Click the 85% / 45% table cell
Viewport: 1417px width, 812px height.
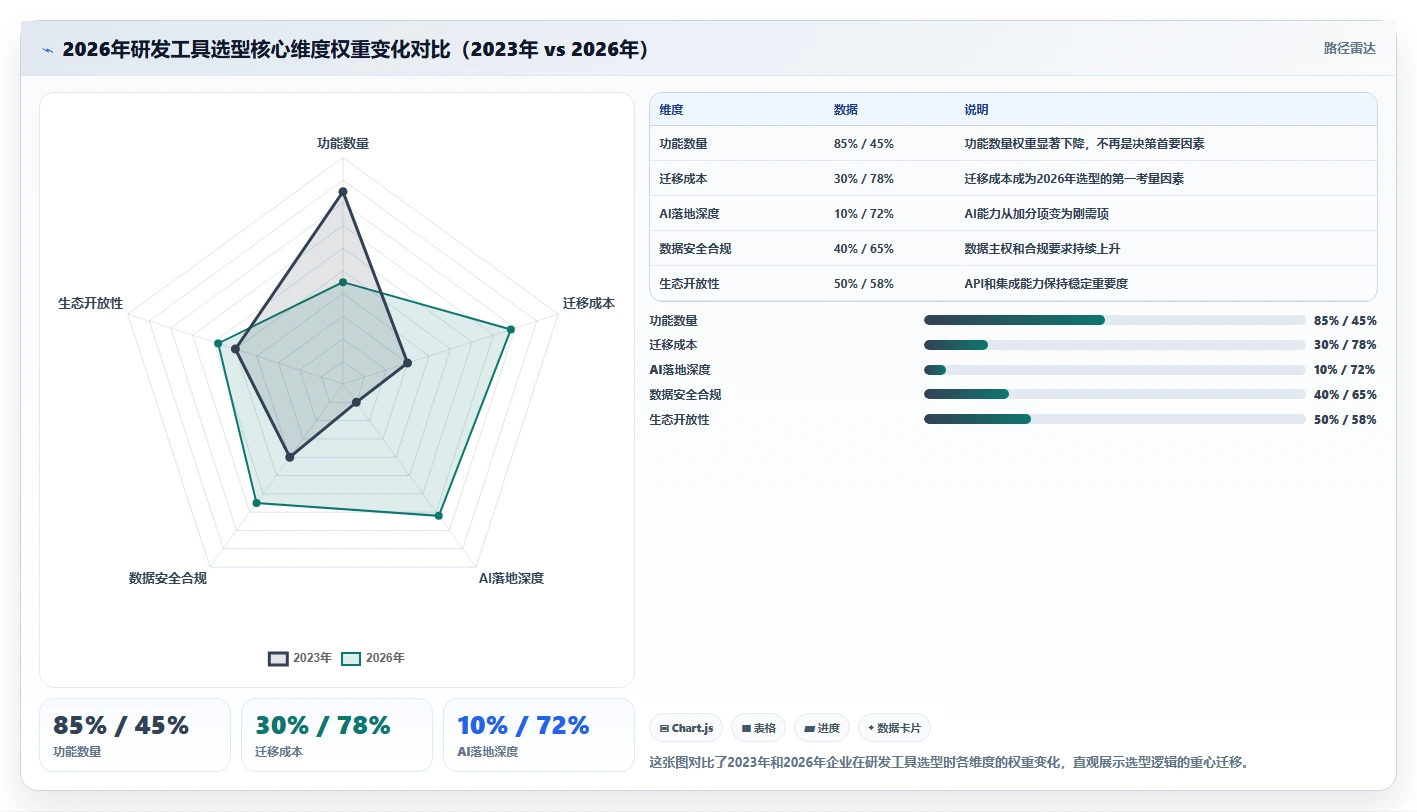[863, 144]
